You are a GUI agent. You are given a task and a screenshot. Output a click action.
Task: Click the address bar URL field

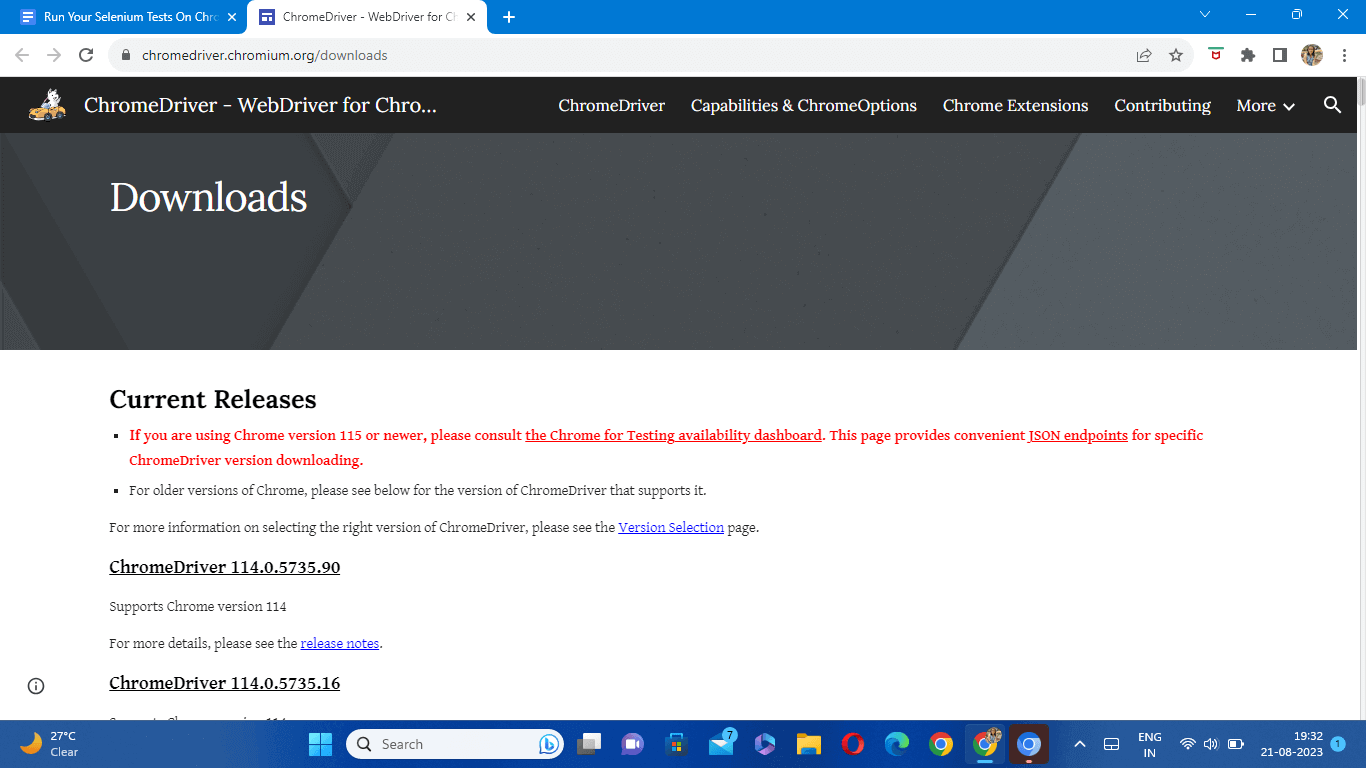tap(600, 56)
